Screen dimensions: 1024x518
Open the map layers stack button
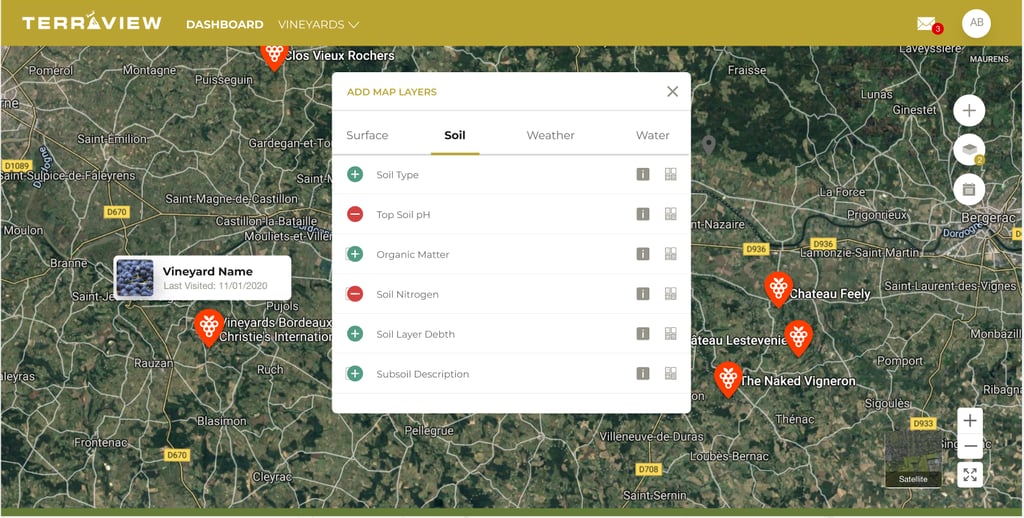point(969,150)
